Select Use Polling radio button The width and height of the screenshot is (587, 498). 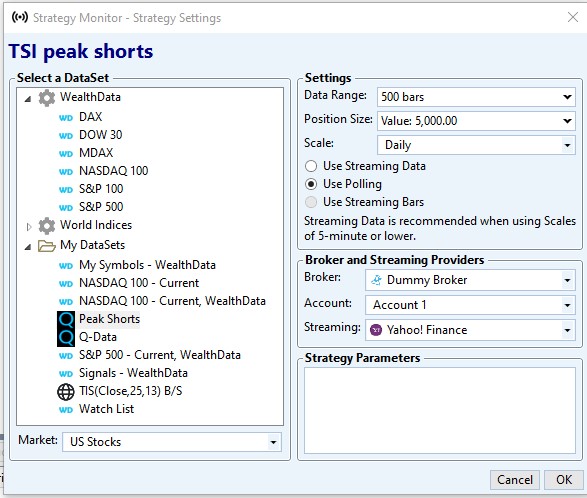point(311,184)
